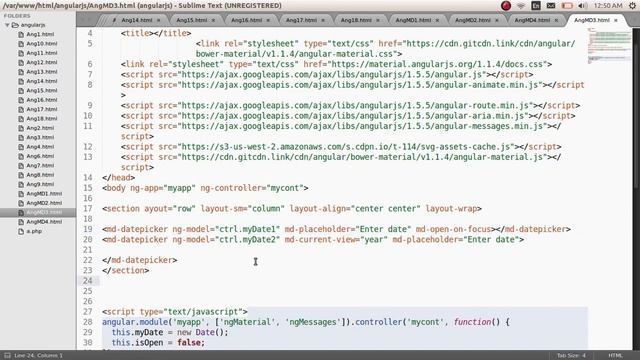
Task: Place cursor on the </section> closing tag
Action: [126, 271]
